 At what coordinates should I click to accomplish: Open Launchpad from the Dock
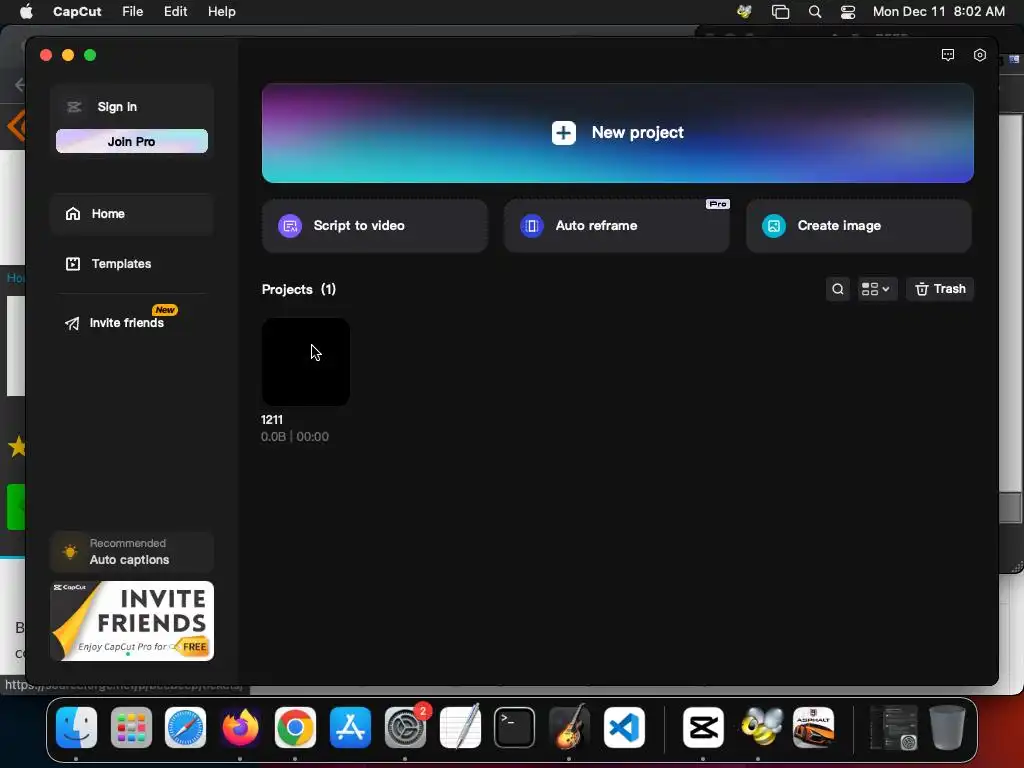coord(131,728)
